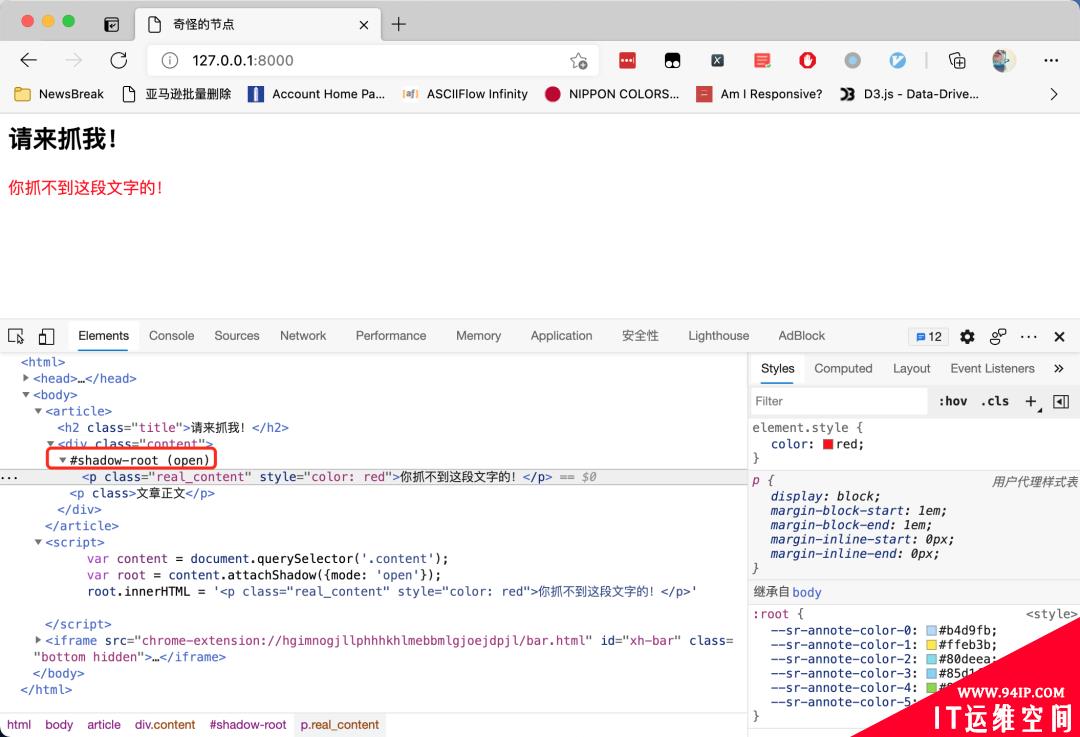
Task: Open the user profile avatar
Action: 1004,61
